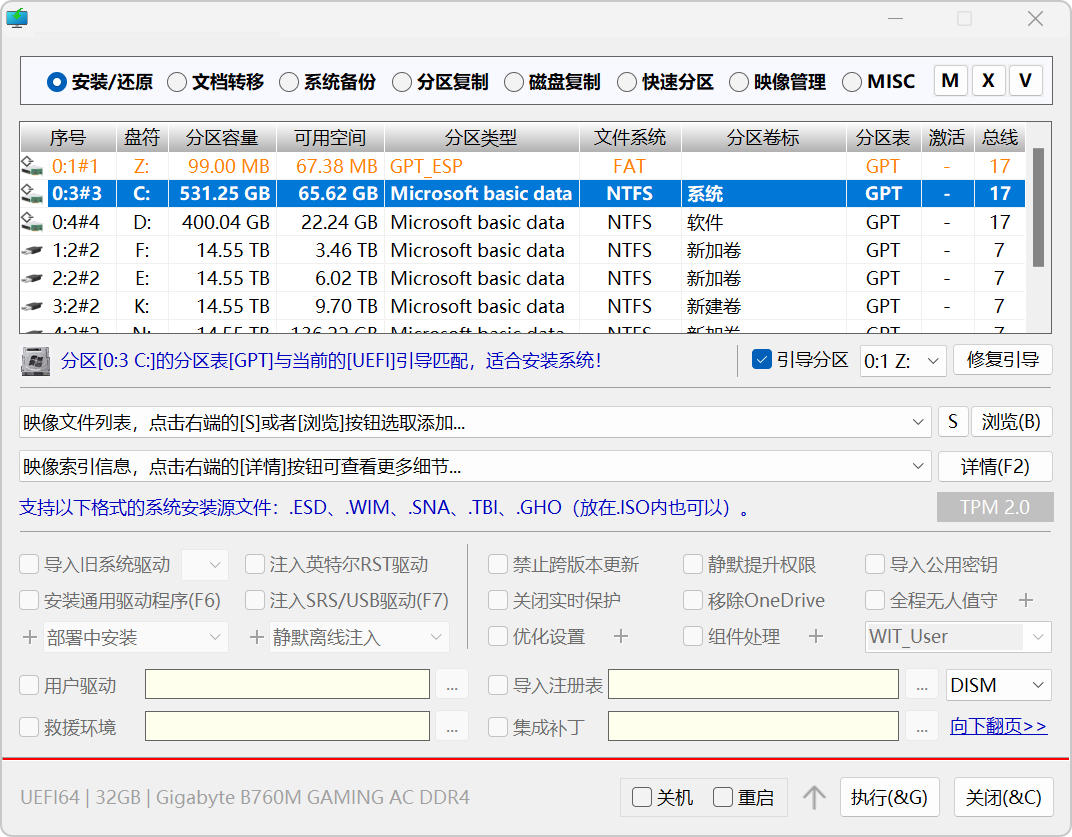
Task: Click the X toolbar button
Action: pyautogui.click(x=988, y=81)
